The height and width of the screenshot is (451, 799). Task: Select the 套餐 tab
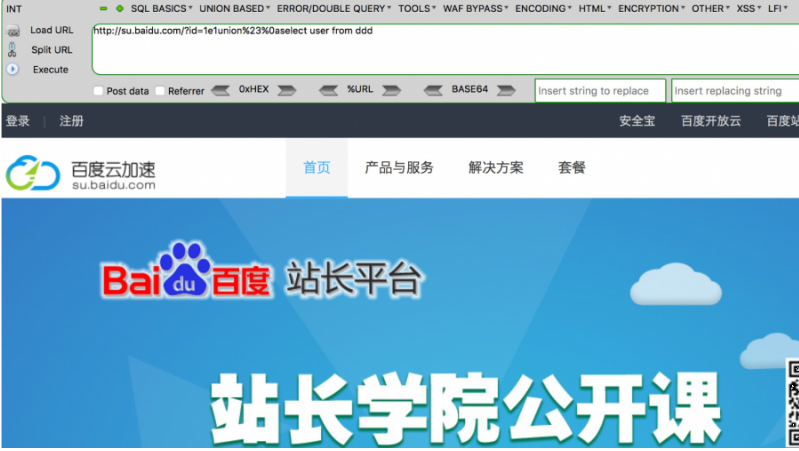[x=571, y=168]
